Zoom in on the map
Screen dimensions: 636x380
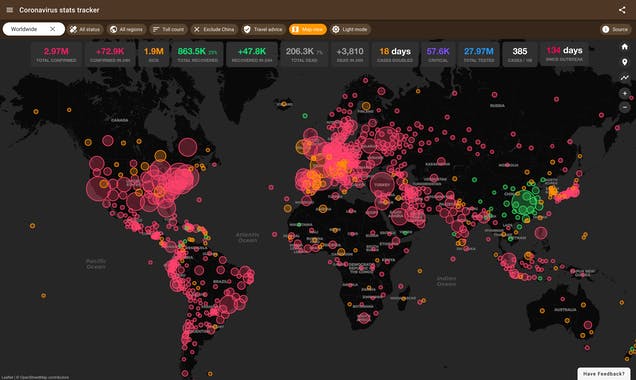click(x=625, y=93)
